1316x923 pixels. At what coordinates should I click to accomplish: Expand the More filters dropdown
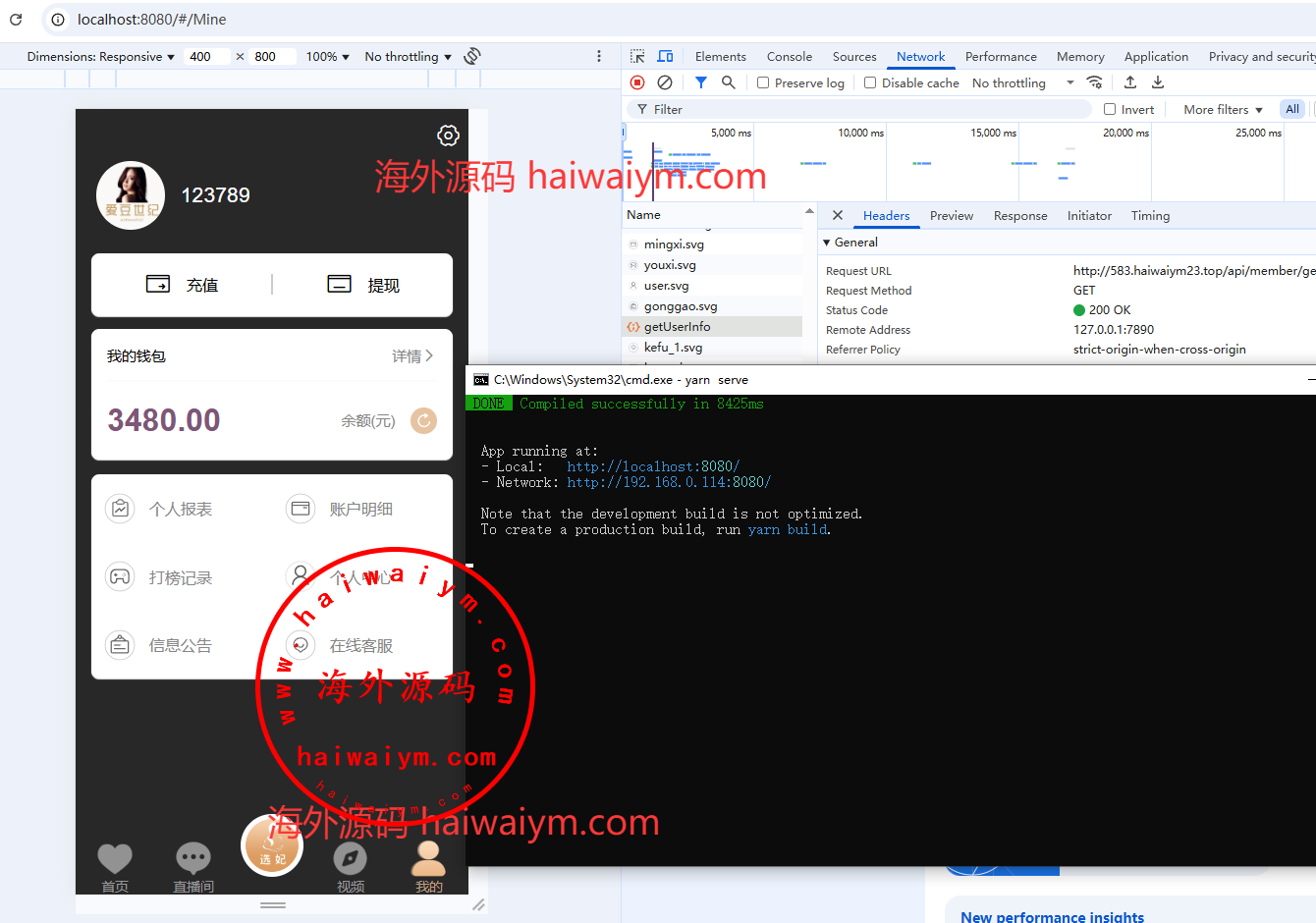coord(1223,110)
